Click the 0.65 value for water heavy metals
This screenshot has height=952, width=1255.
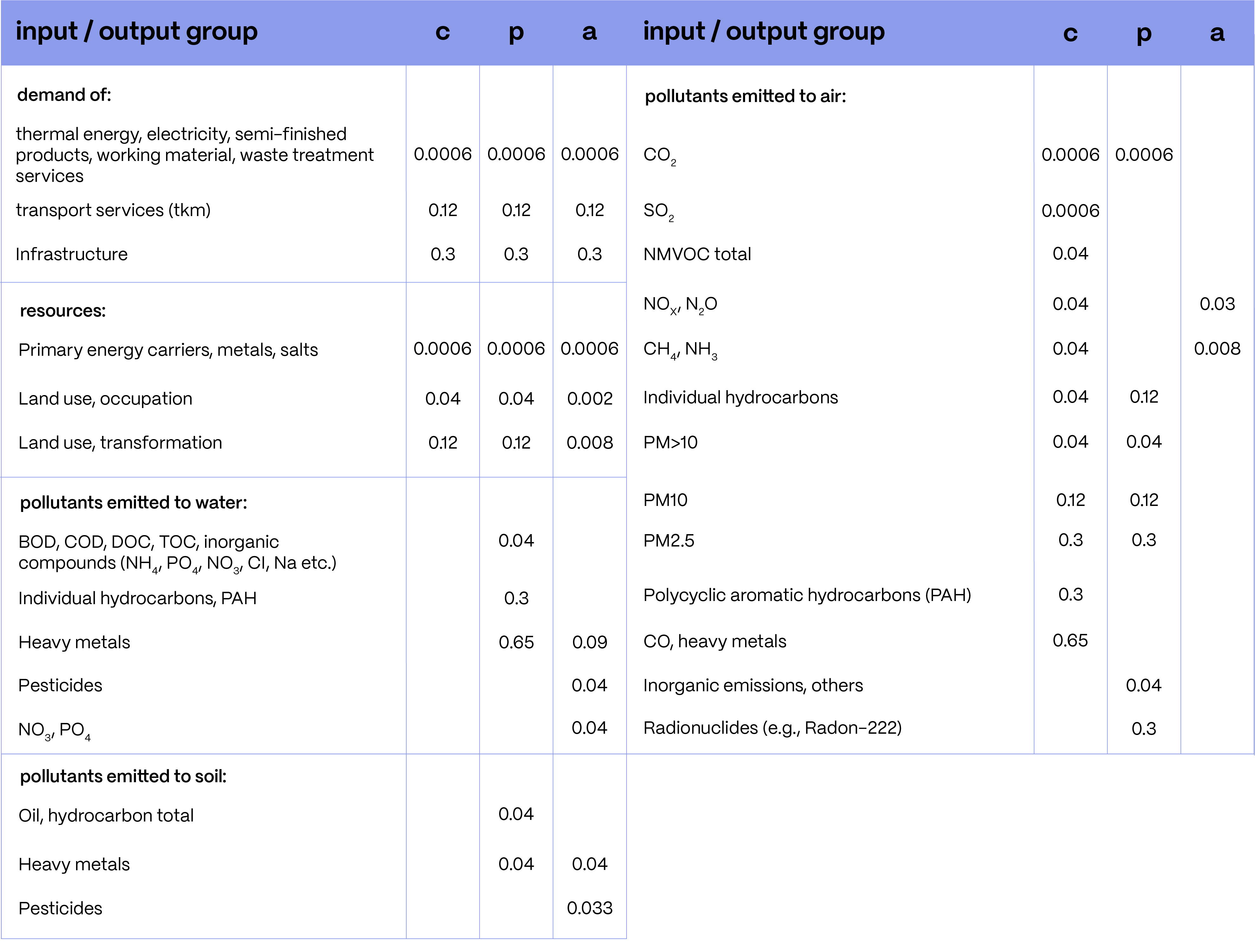click(516, 642)
